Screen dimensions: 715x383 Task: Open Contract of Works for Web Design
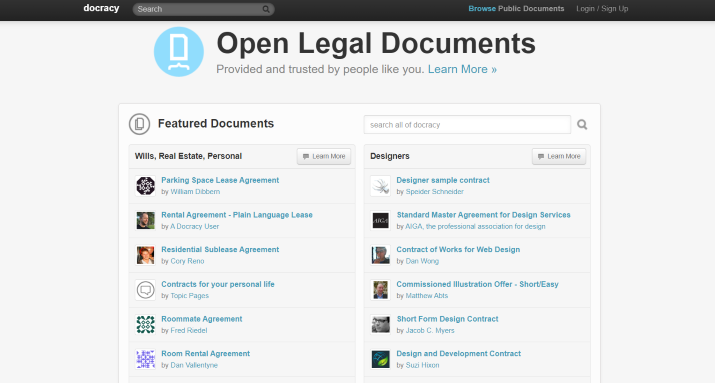[458, 249]
